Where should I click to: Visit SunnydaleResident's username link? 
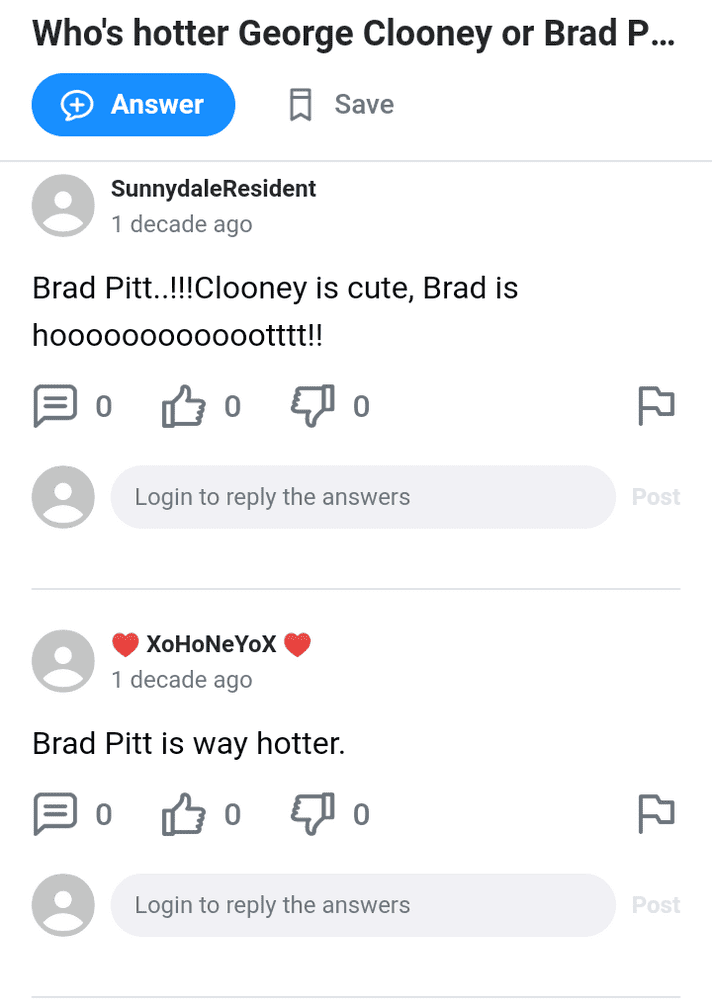(x=213, y=189)
